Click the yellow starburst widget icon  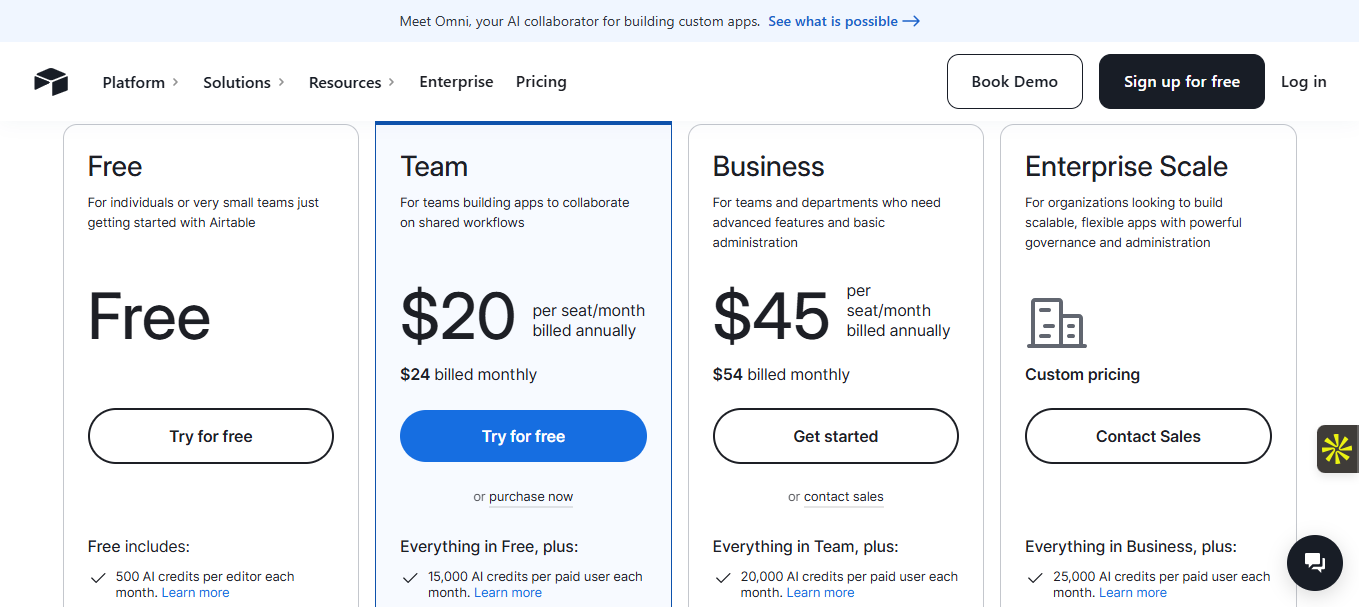[x=1337, y=449]
